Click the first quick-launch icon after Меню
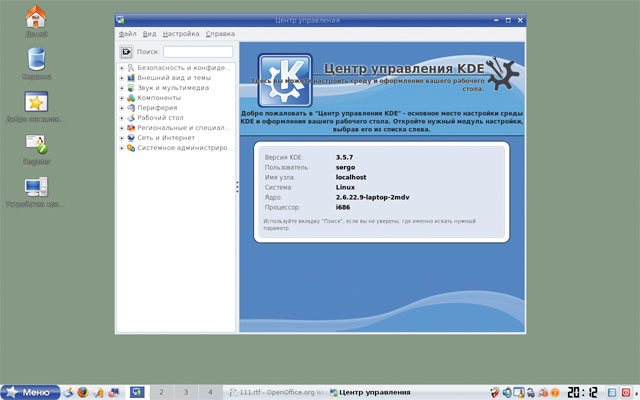 pos(67,392)
